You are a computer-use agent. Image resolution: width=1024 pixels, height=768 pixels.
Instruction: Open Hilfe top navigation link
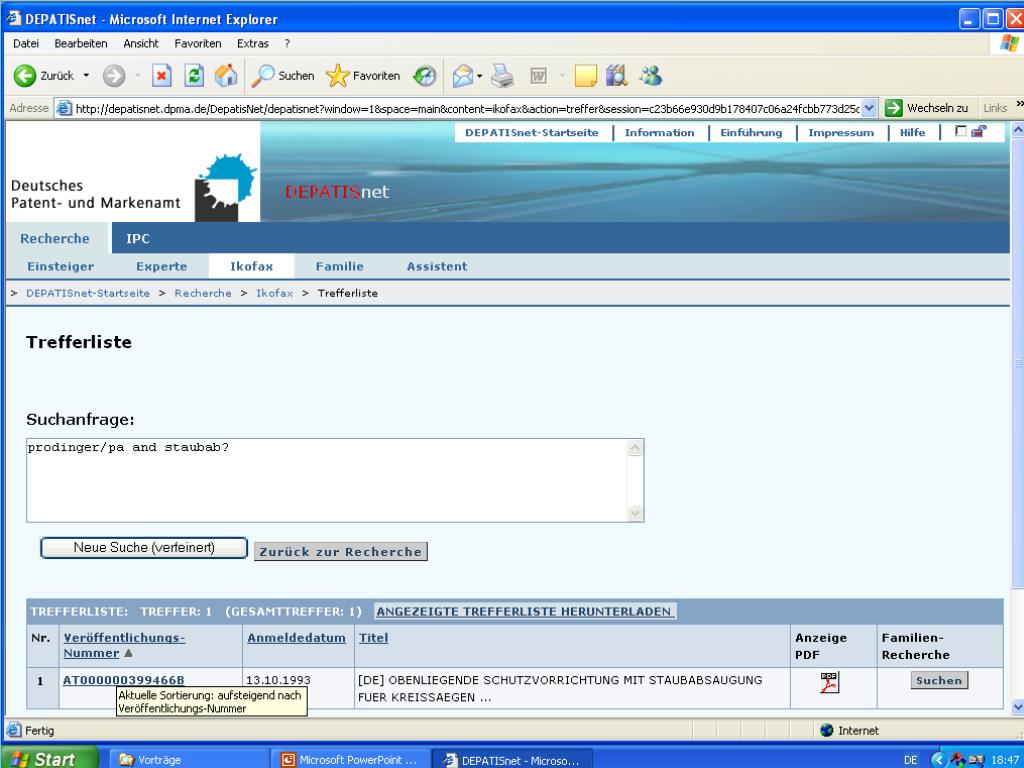click(912, 133)
